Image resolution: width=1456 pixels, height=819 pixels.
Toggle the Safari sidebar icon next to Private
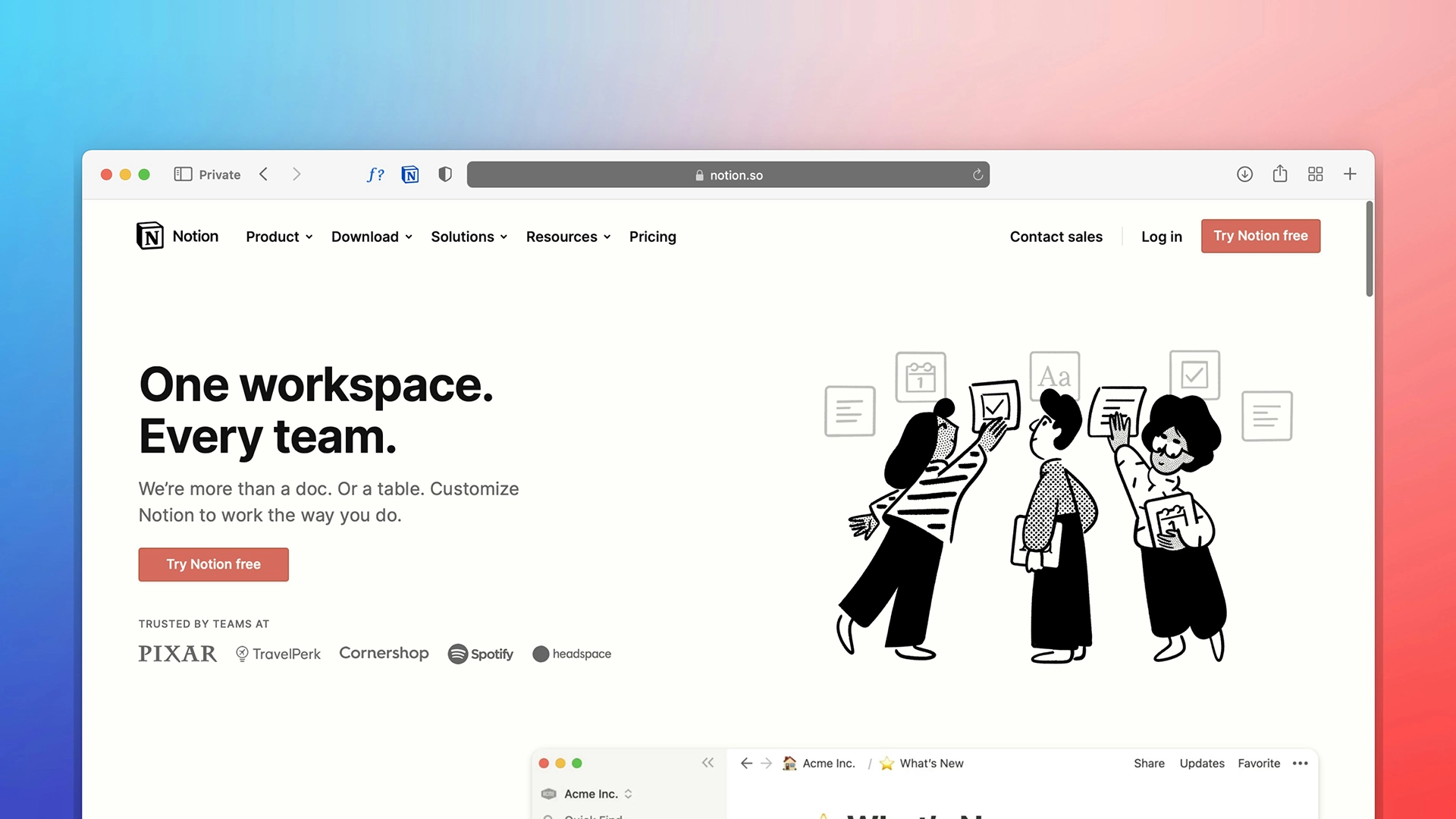[x=183, y=174]
